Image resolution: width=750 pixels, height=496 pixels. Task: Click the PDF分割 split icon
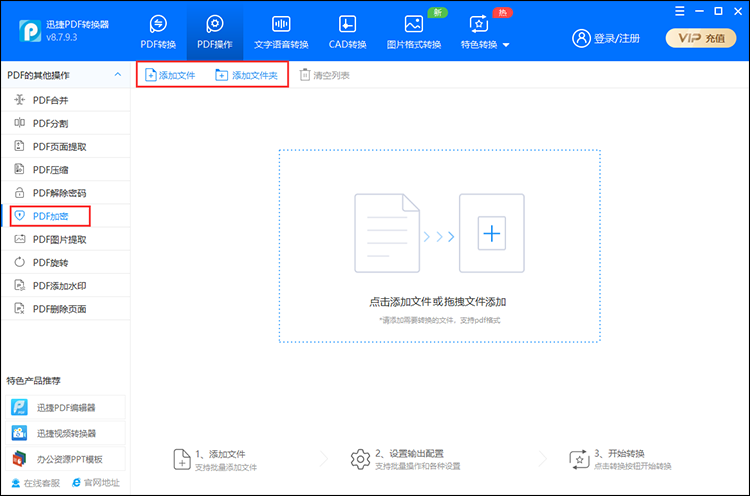pyautogui.click(x=20, y=122)
